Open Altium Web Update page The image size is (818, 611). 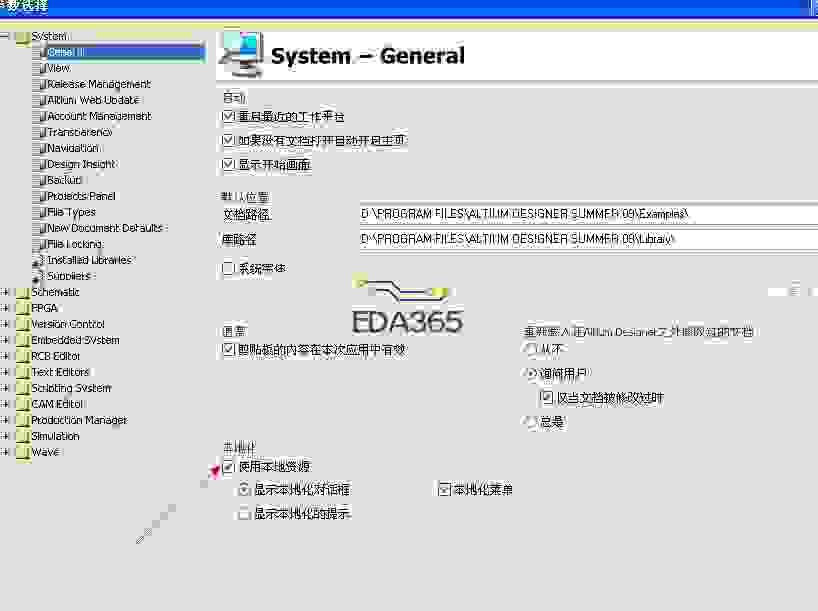point(93,100)
